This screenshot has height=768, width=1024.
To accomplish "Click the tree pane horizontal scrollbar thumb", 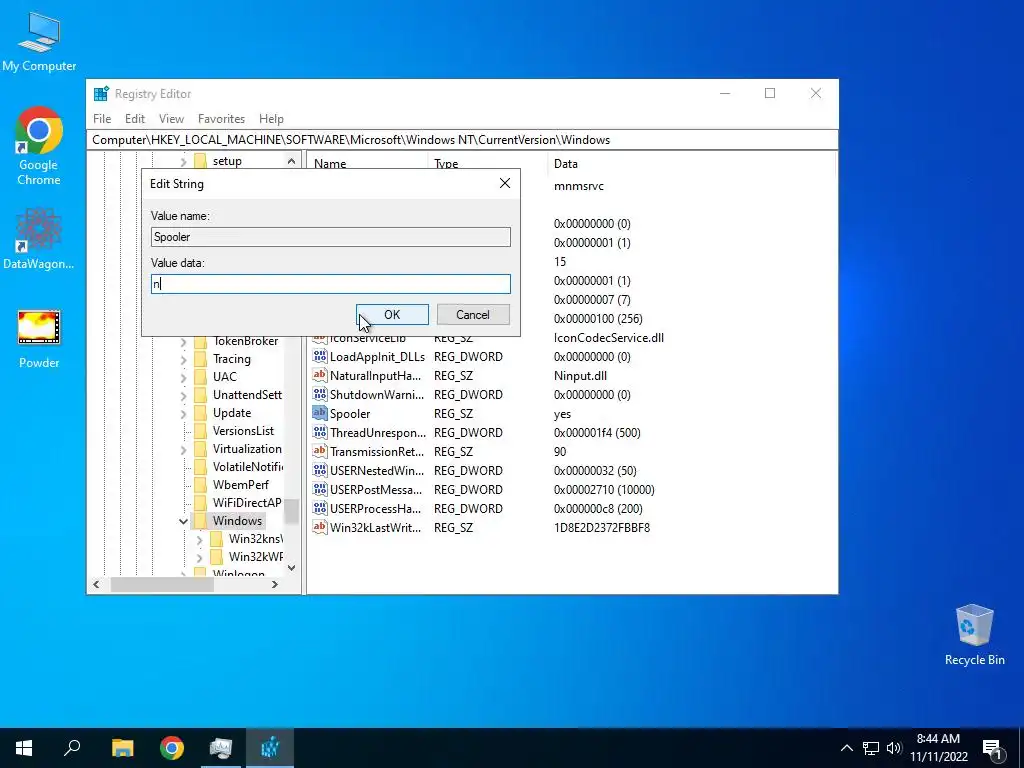I will (162, 584).
